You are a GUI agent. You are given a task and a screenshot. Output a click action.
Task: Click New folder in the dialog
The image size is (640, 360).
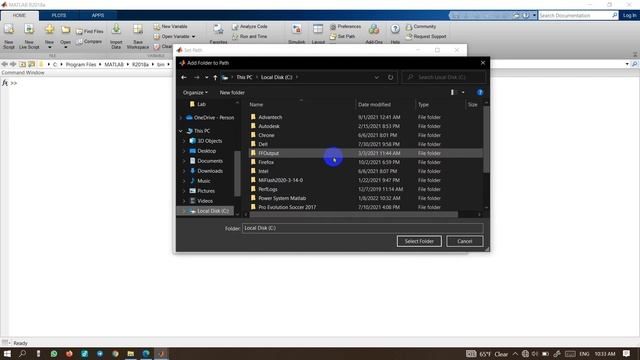[232, 93]
